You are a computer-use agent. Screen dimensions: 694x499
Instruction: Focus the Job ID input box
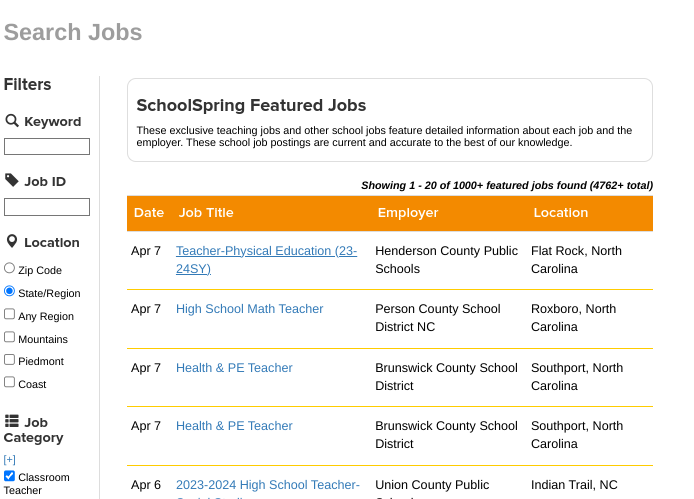point(47,207)
